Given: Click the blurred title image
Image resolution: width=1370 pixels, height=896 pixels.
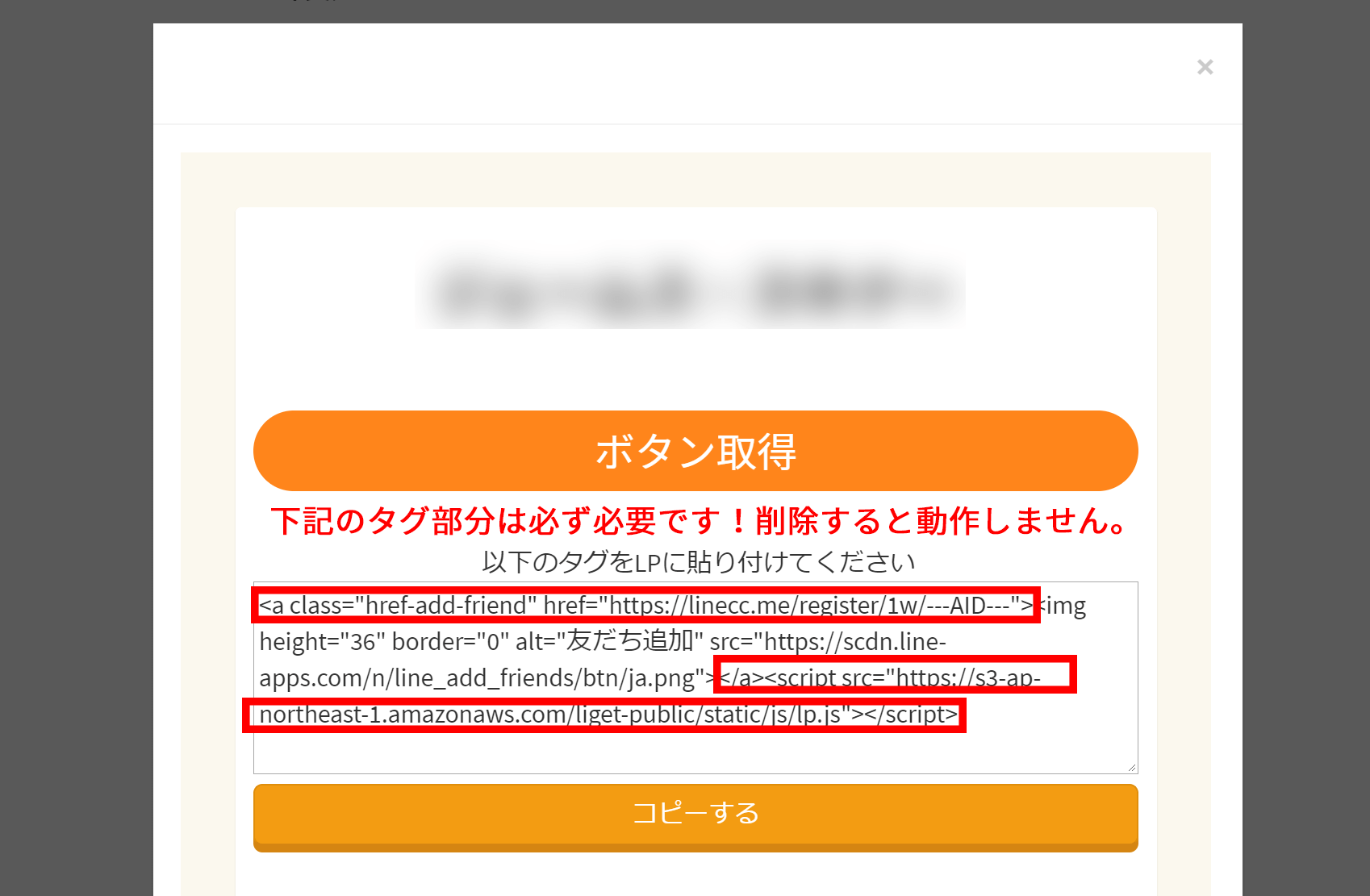Looking at the screenshot, I should [691, 290].
